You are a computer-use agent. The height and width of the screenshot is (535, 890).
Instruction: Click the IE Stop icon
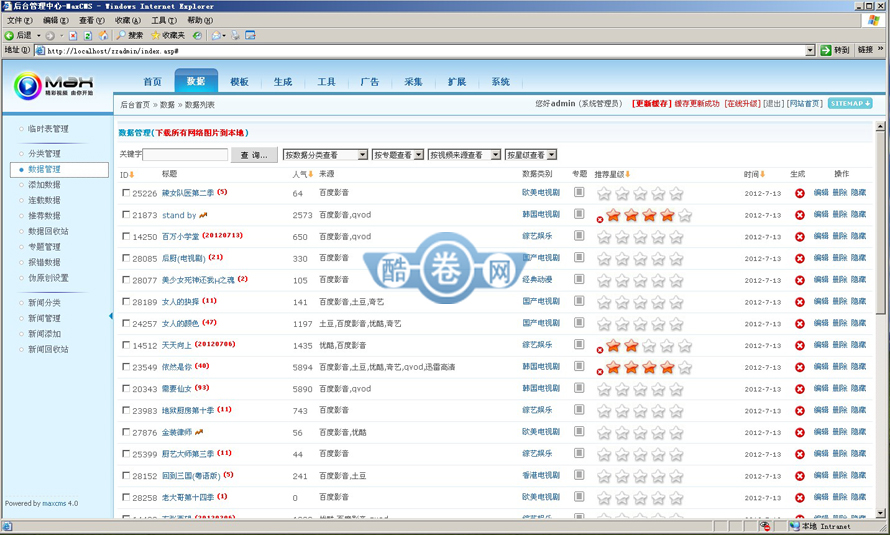(x=73, y=36)
